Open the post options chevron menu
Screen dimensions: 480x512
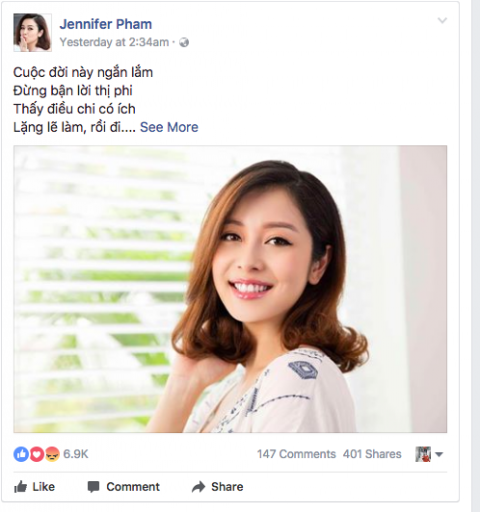[x=442, y=21]
